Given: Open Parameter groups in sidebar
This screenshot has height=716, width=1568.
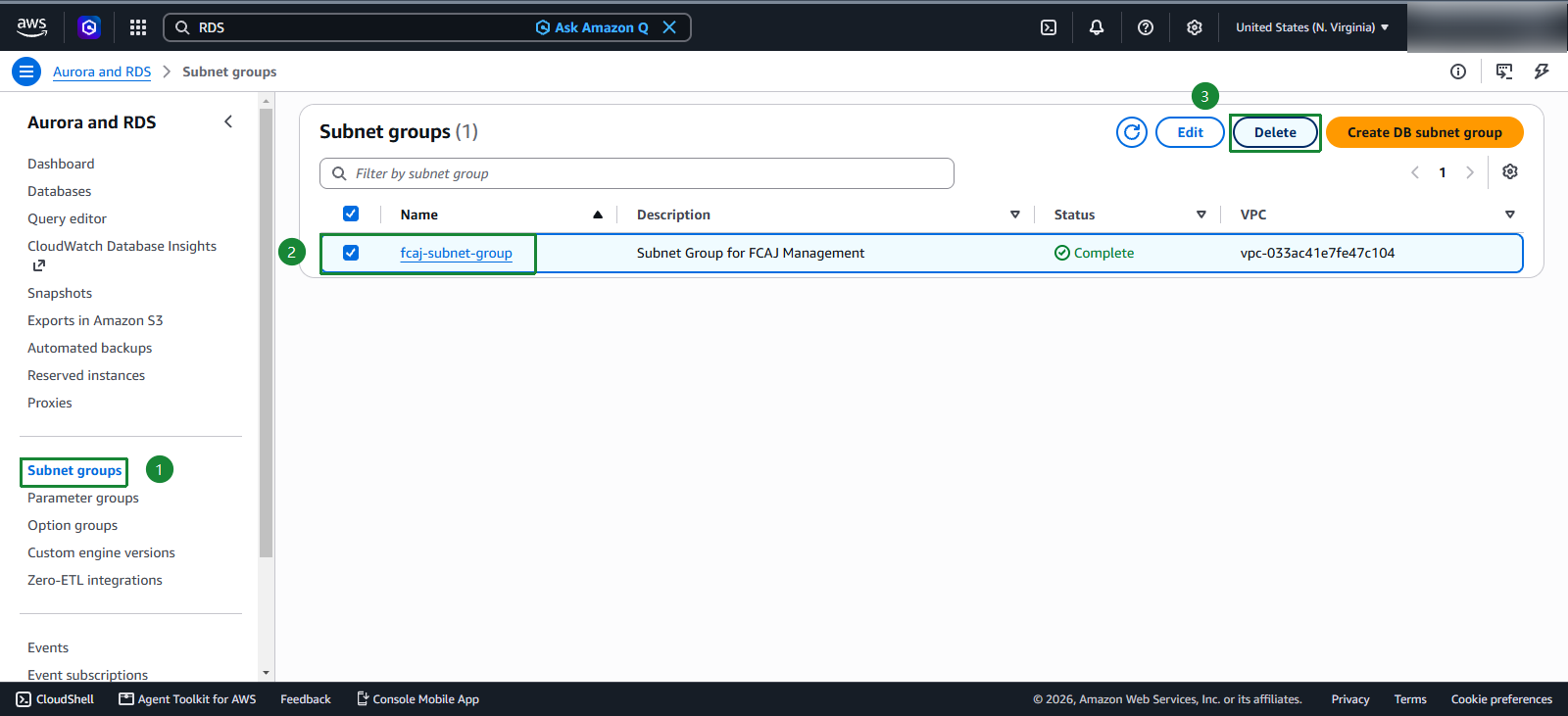Looking at the screenshot, I should (x=83, y=498).
